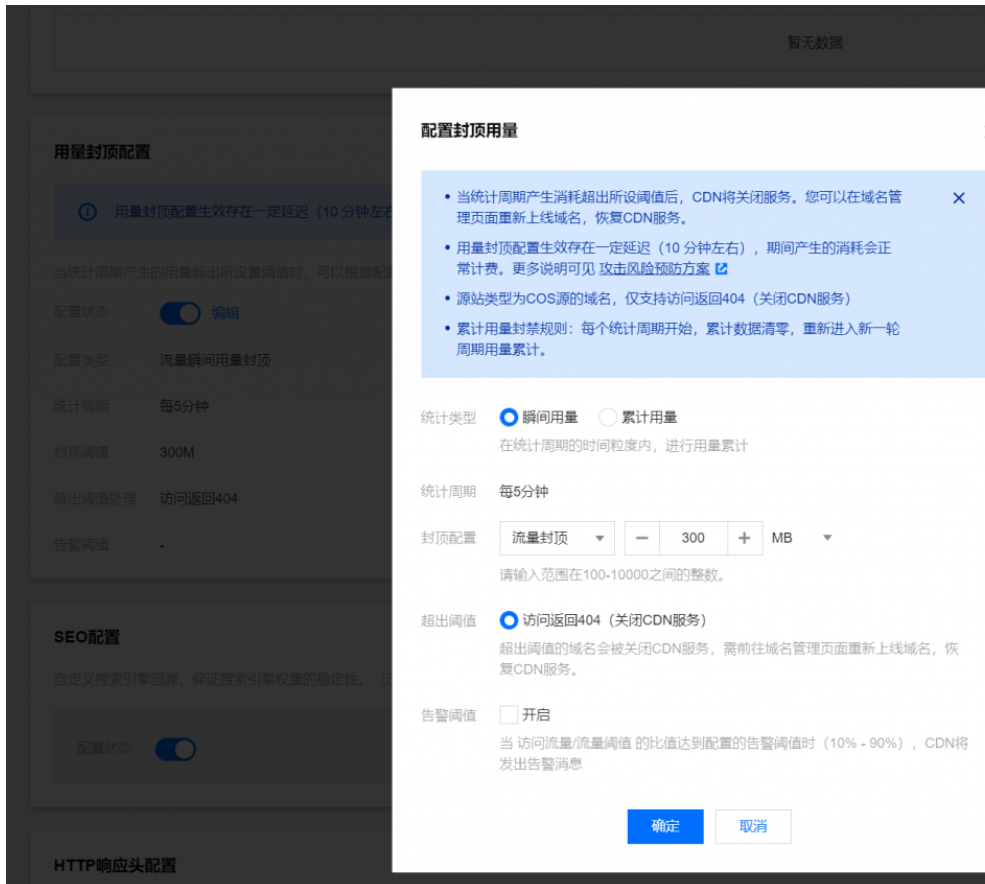This screenshot has height=884, width=985.
Task: Open the 攻击风险预防方案 link
Action: (654, 269)
